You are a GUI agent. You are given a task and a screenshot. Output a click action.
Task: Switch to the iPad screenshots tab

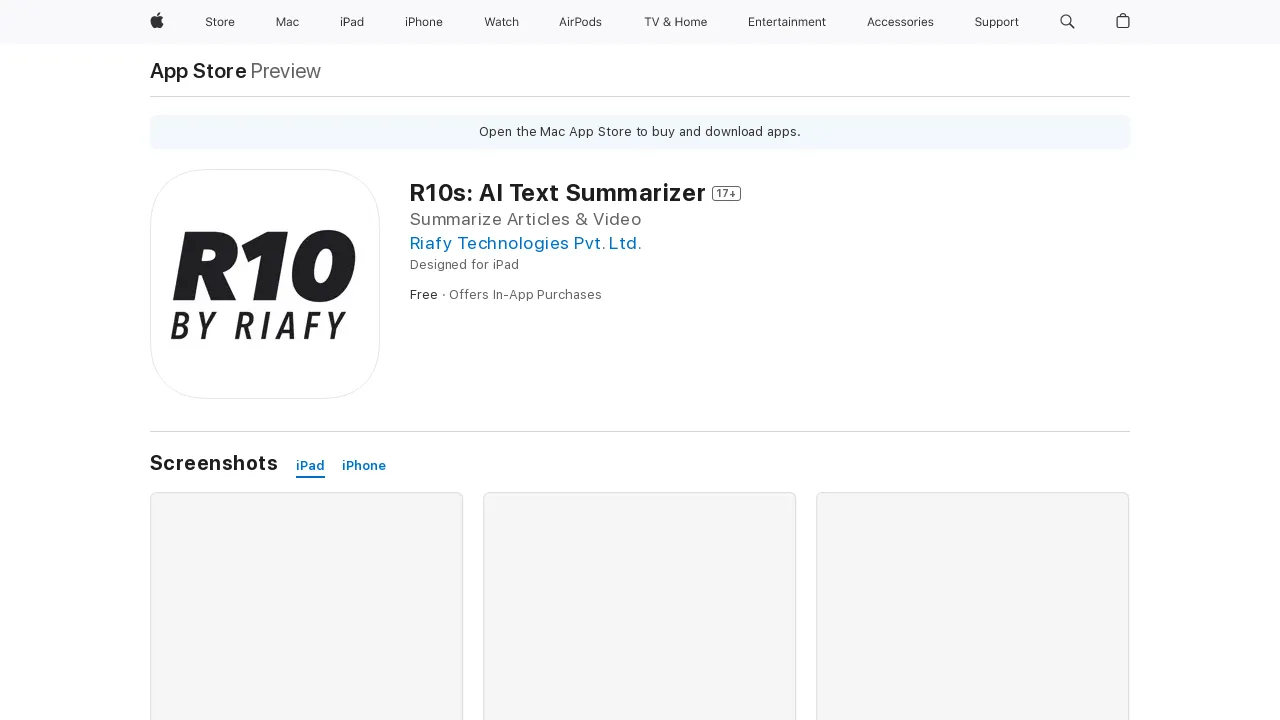tap(310, 466)
